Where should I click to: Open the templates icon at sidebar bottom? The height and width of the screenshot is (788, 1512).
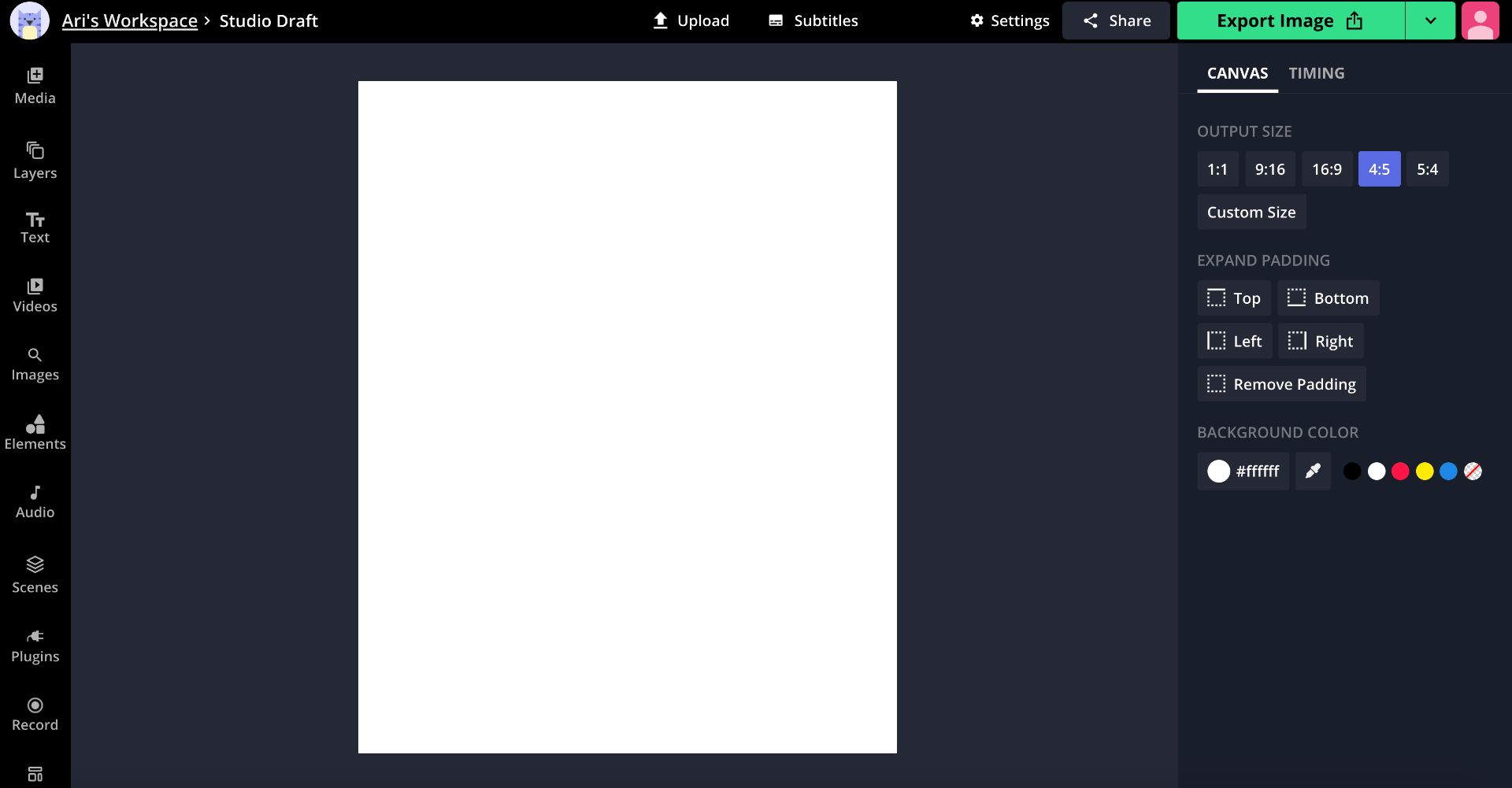pos(35,775)
